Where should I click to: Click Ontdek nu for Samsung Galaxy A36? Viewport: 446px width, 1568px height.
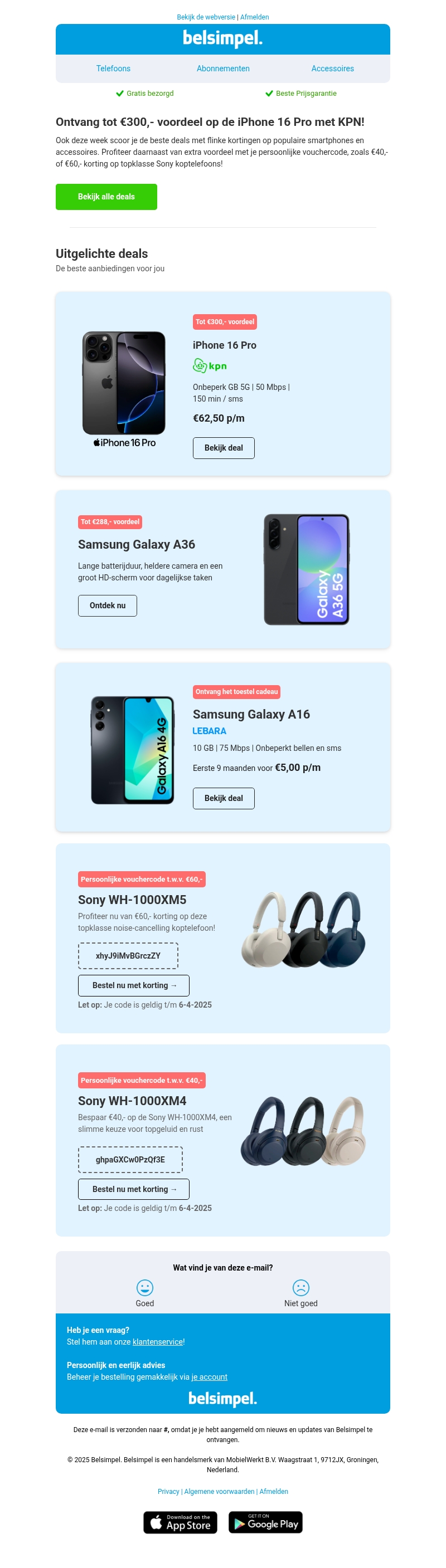tap(107, 605)
